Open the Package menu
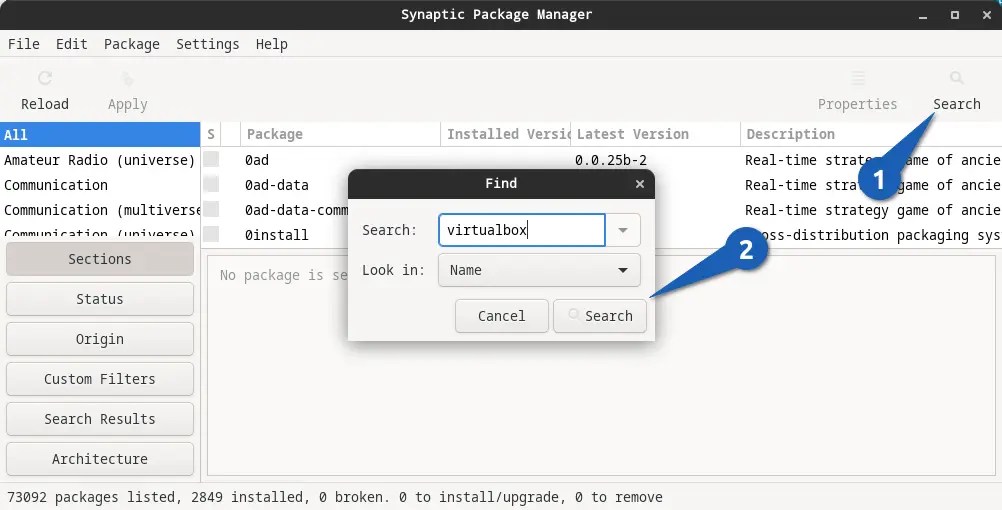 [x=132, y=44]
